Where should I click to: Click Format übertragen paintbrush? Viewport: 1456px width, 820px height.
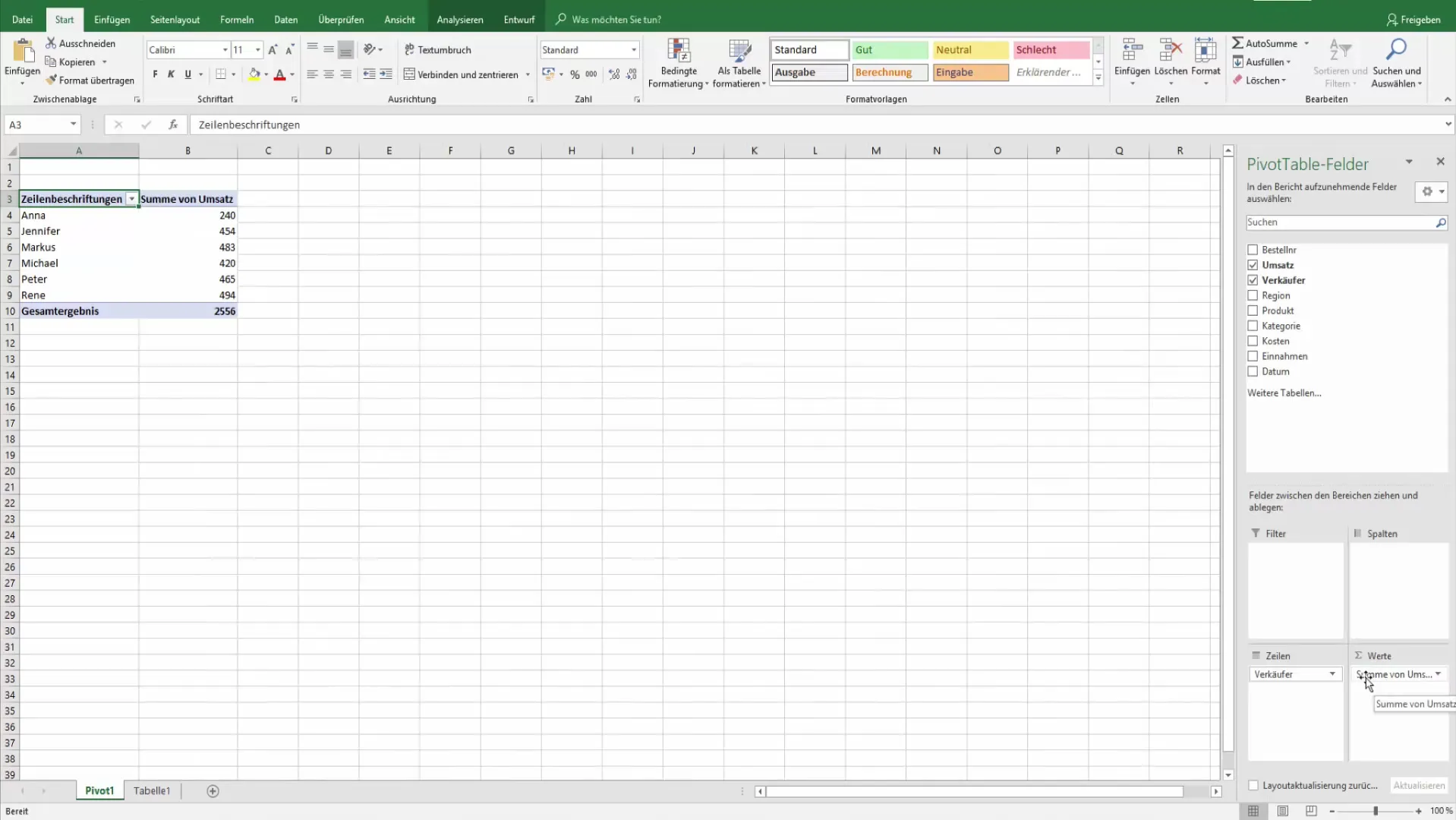click(x=52, y=80)
